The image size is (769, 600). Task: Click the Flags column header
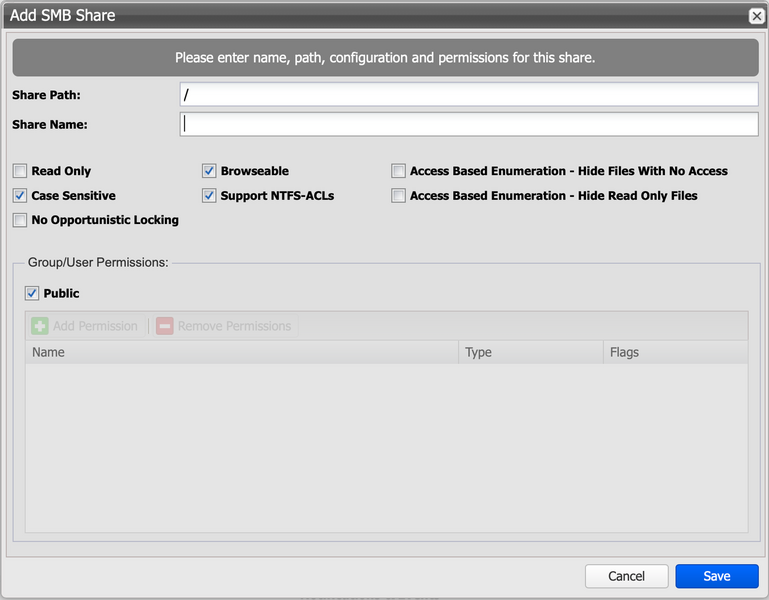[675, 352]
